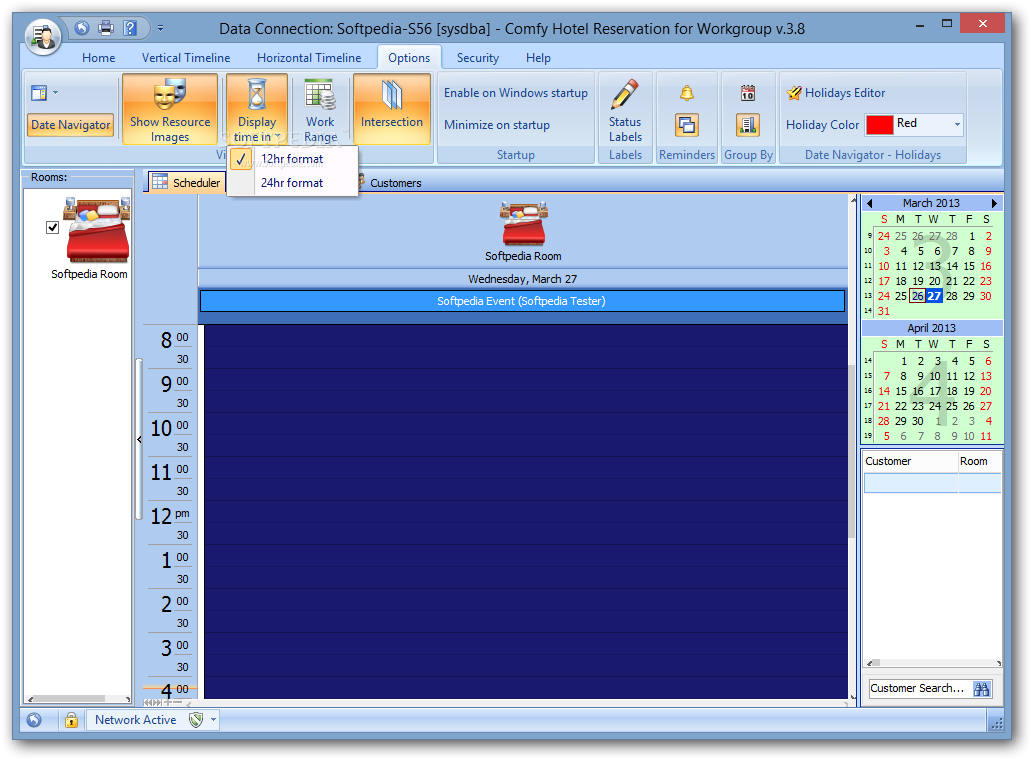Collapse the Rooms panel splitter arrow
This screenshot has height=760, width=1032.
[139, 440]
